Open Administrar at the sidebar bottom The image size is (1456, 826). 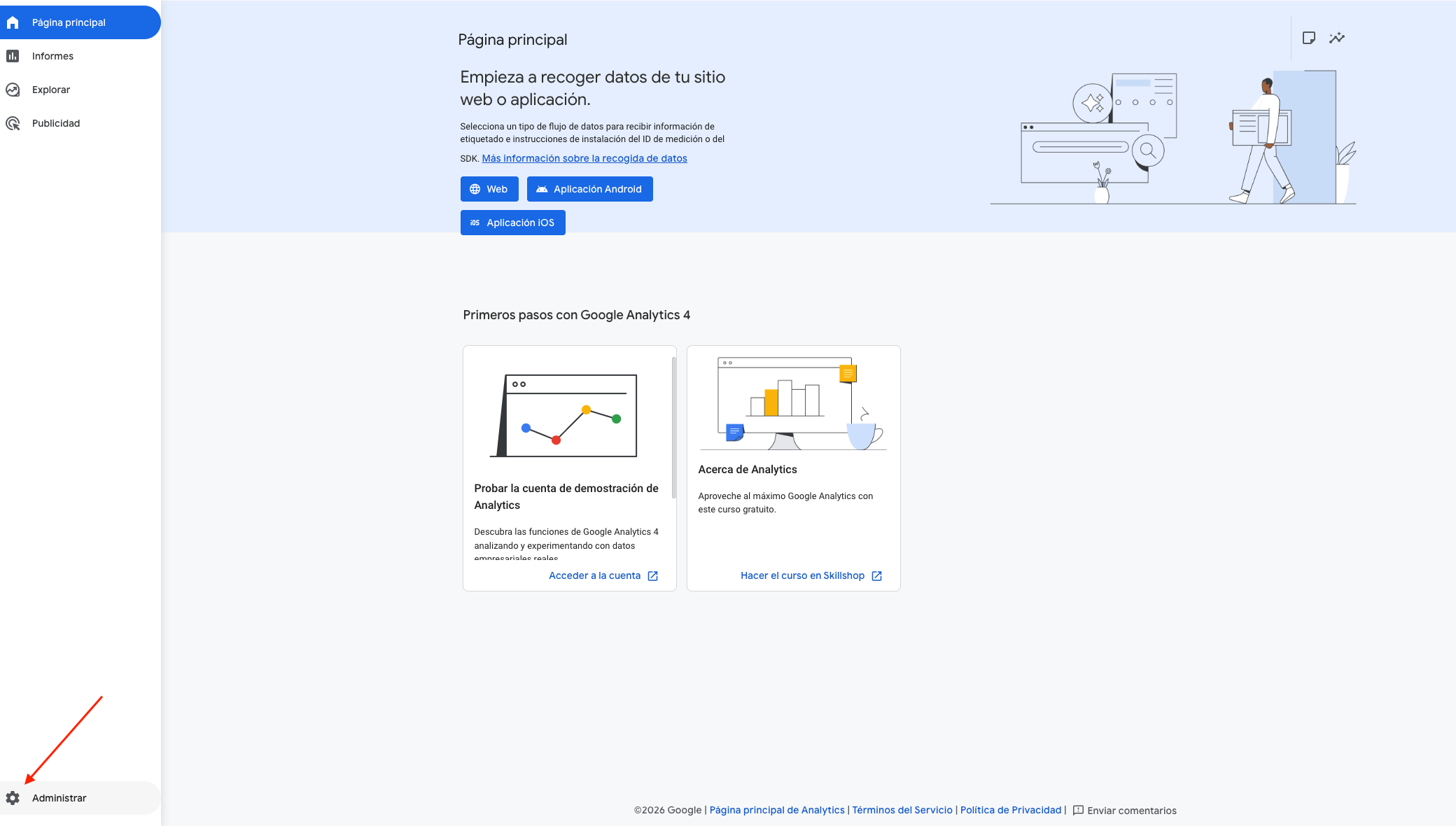tap(80, 798)
